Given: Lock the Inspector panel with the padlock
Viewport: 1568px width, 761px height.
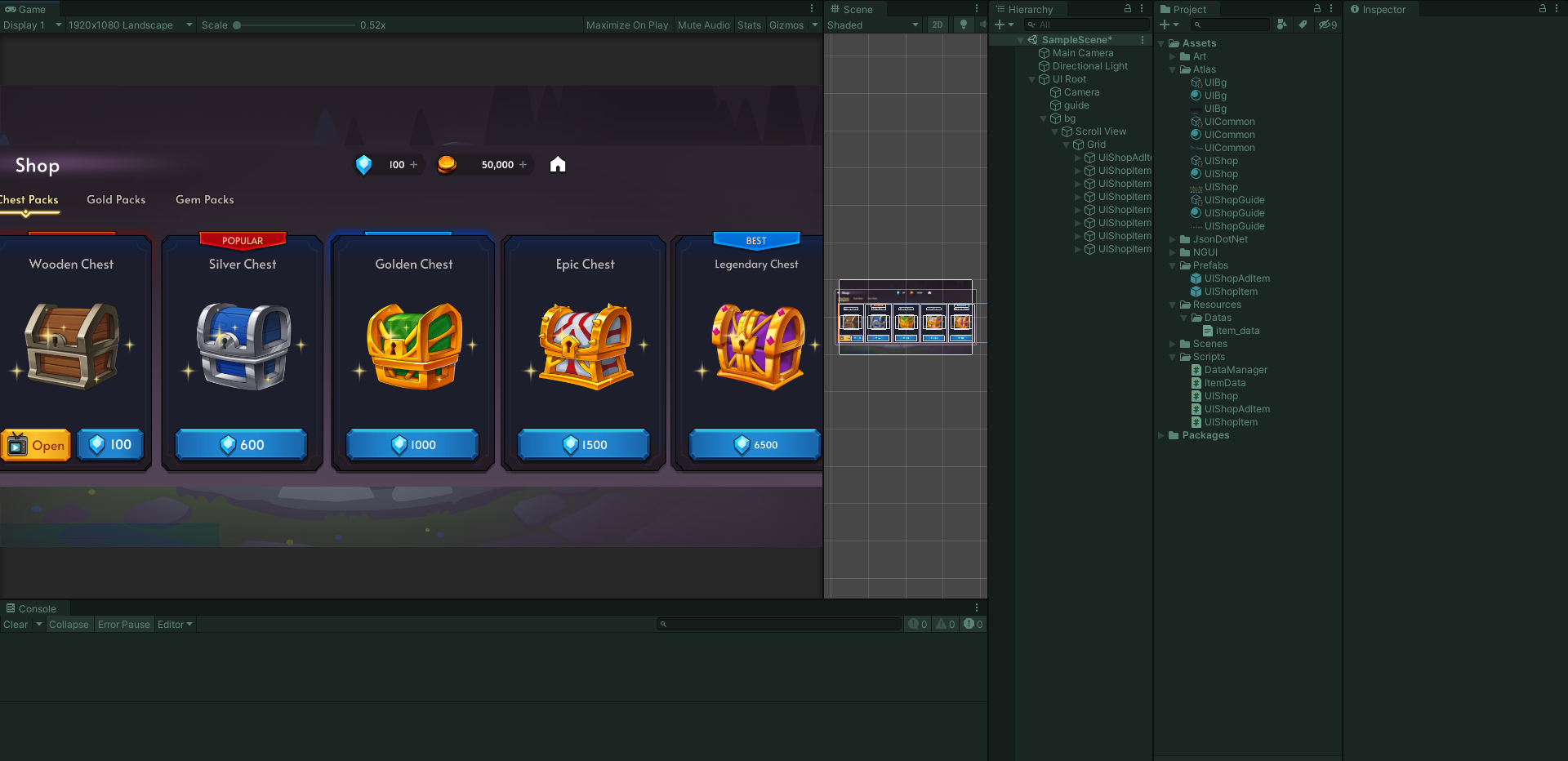Looking at the screenshot, I should click(x=1543, y=9).
